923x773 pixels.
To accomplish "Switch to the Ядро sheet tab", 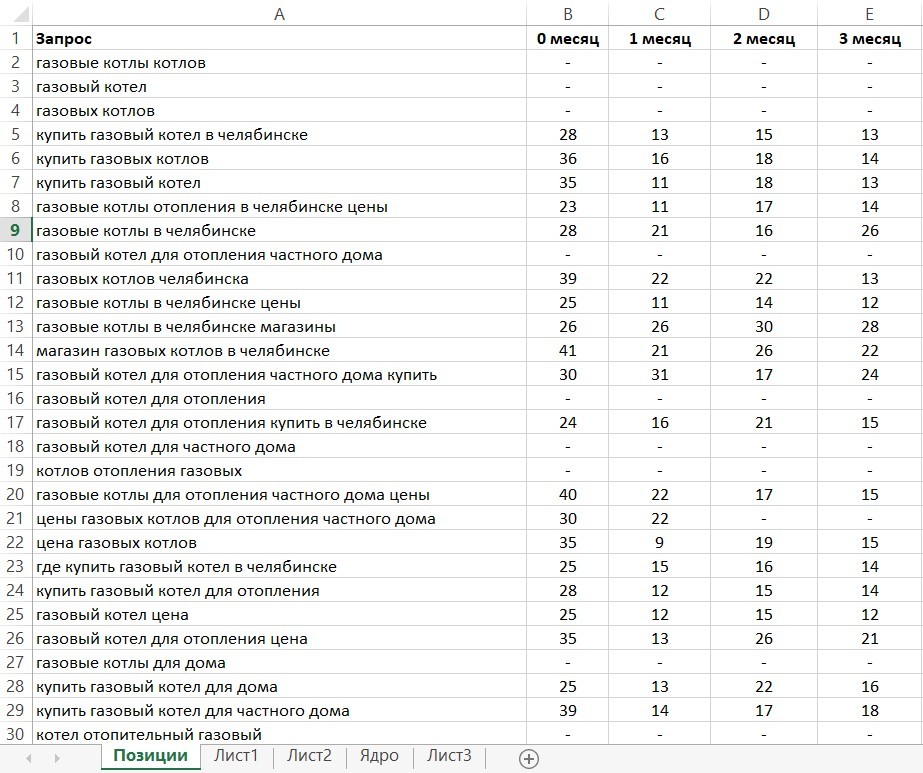I will coord(379,756).
